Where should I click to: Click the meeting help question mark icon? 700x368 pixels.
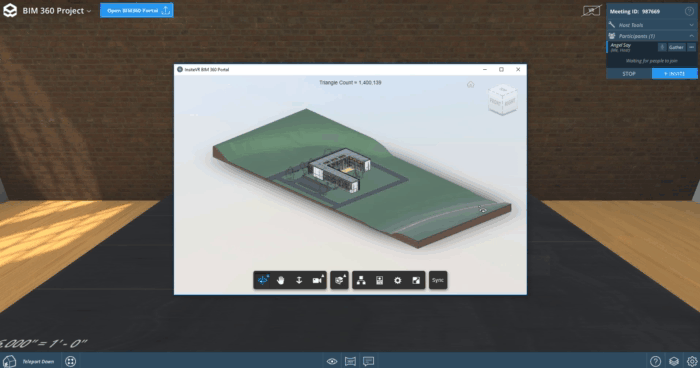[689, 11]
